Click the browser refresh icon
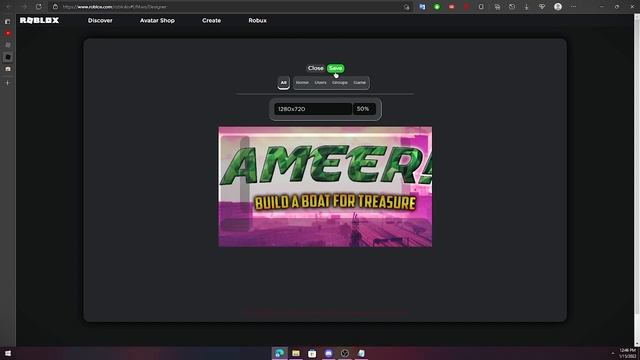Screen dimensions: 640x360 pos(38,7)
